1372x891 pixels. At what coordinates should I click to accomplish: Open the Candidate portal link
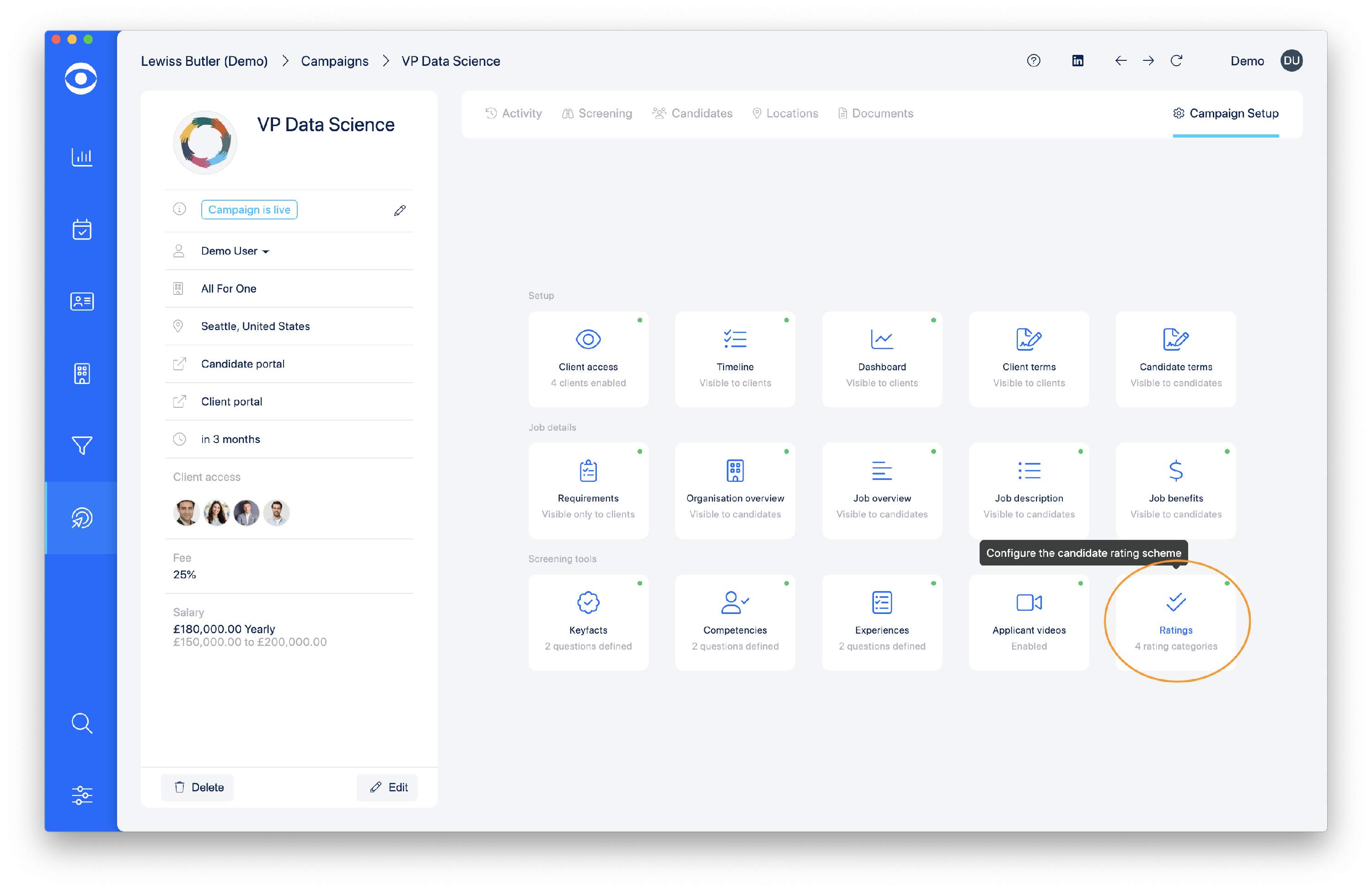coord(243,363)
